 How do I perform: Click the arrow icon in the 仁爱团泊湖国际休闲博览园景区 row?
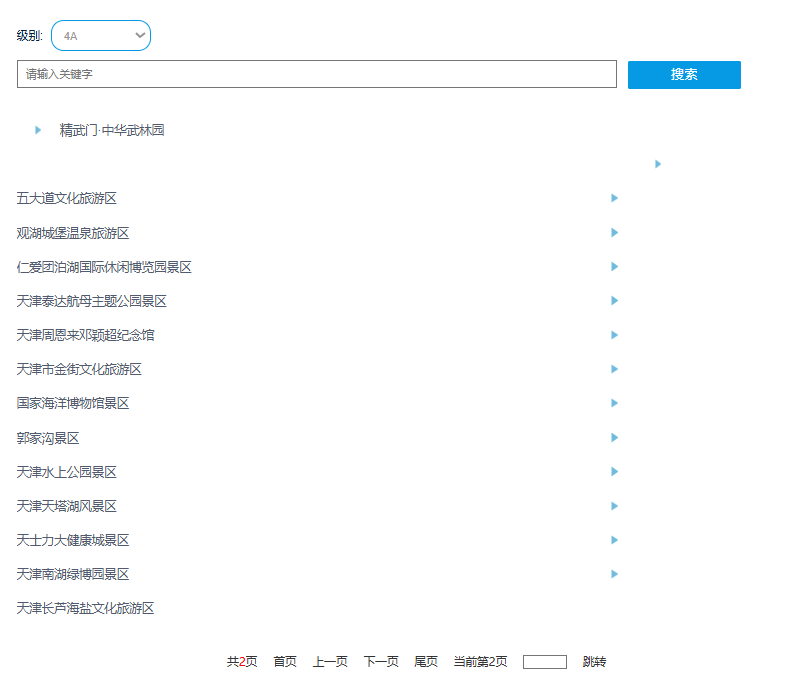(x=615, y=267)
